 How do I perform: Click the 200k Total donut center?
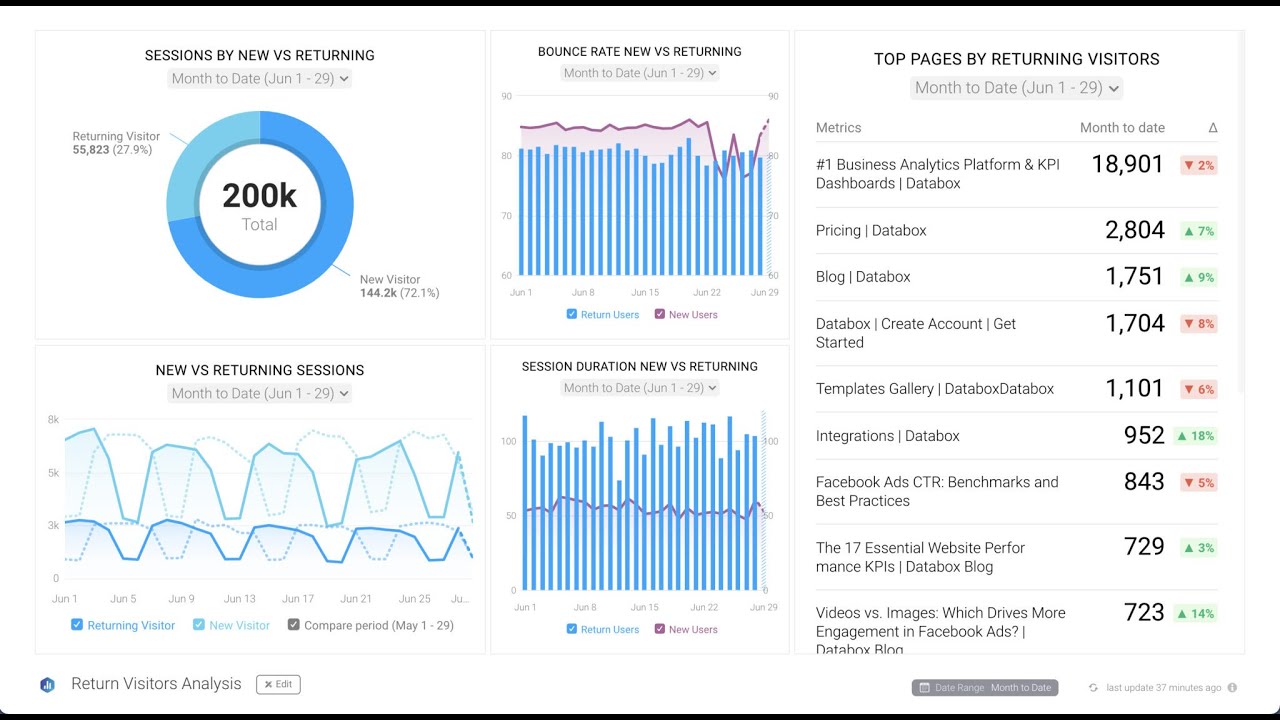(260, 205)
